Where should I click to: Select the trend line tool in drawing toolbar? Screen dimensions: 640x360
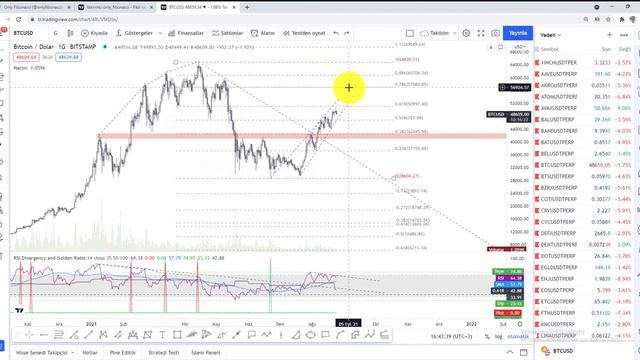coord(89,335)
